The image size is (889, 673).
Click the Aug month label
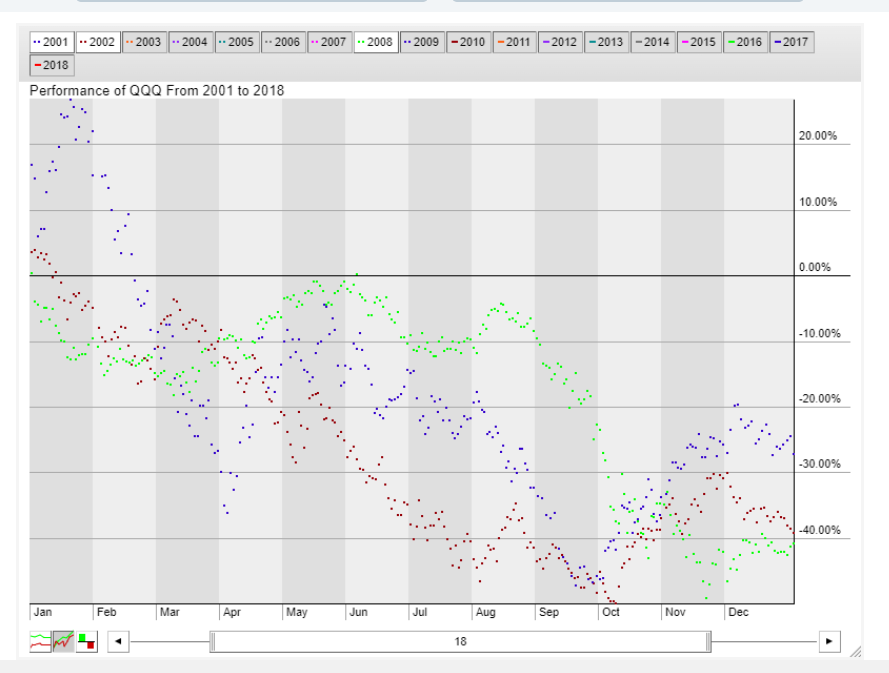point(485,612)
